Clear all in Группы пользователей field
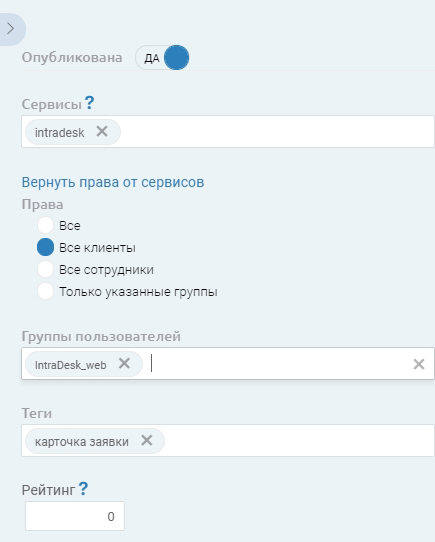 point(419,364)
